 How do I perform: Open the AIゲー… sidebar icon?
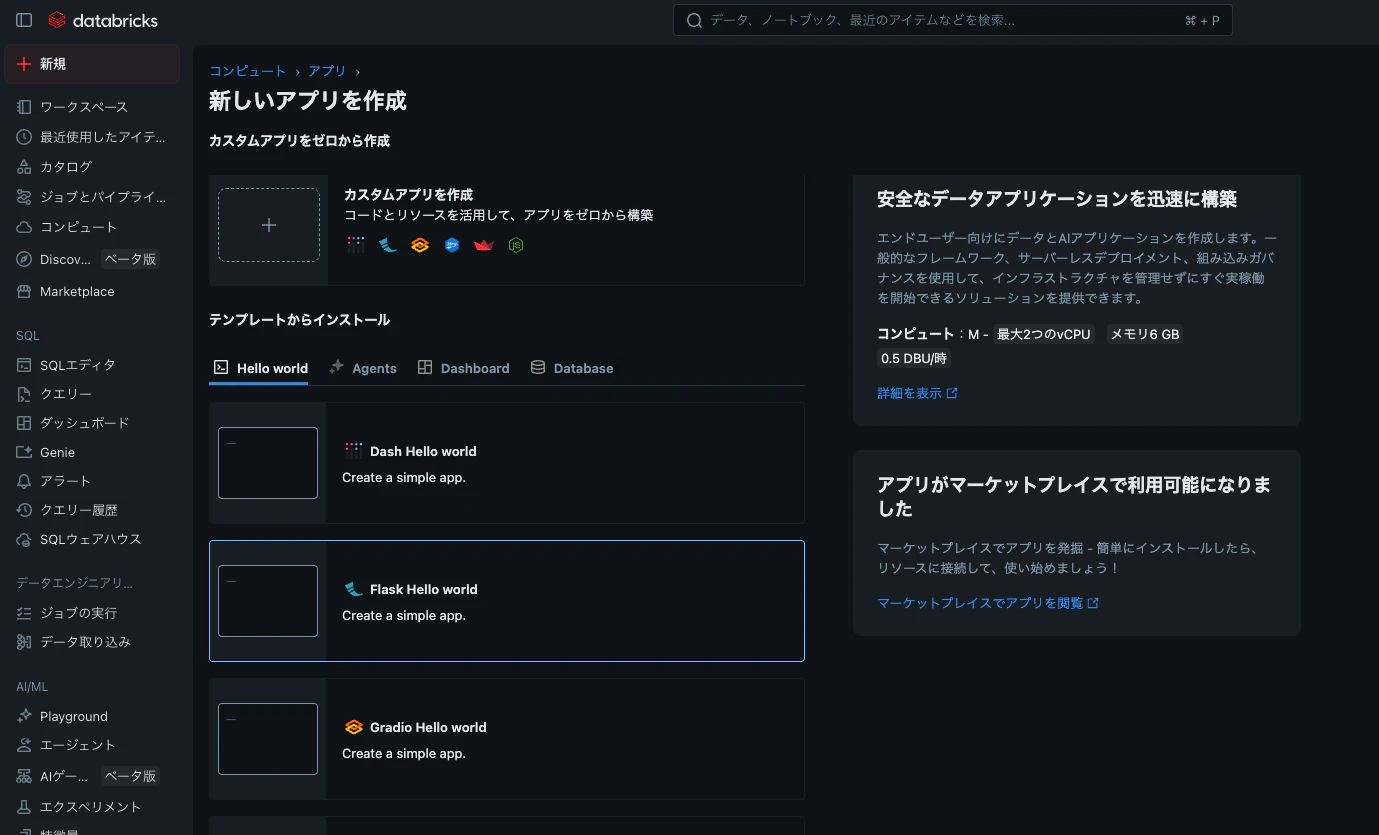24,776
